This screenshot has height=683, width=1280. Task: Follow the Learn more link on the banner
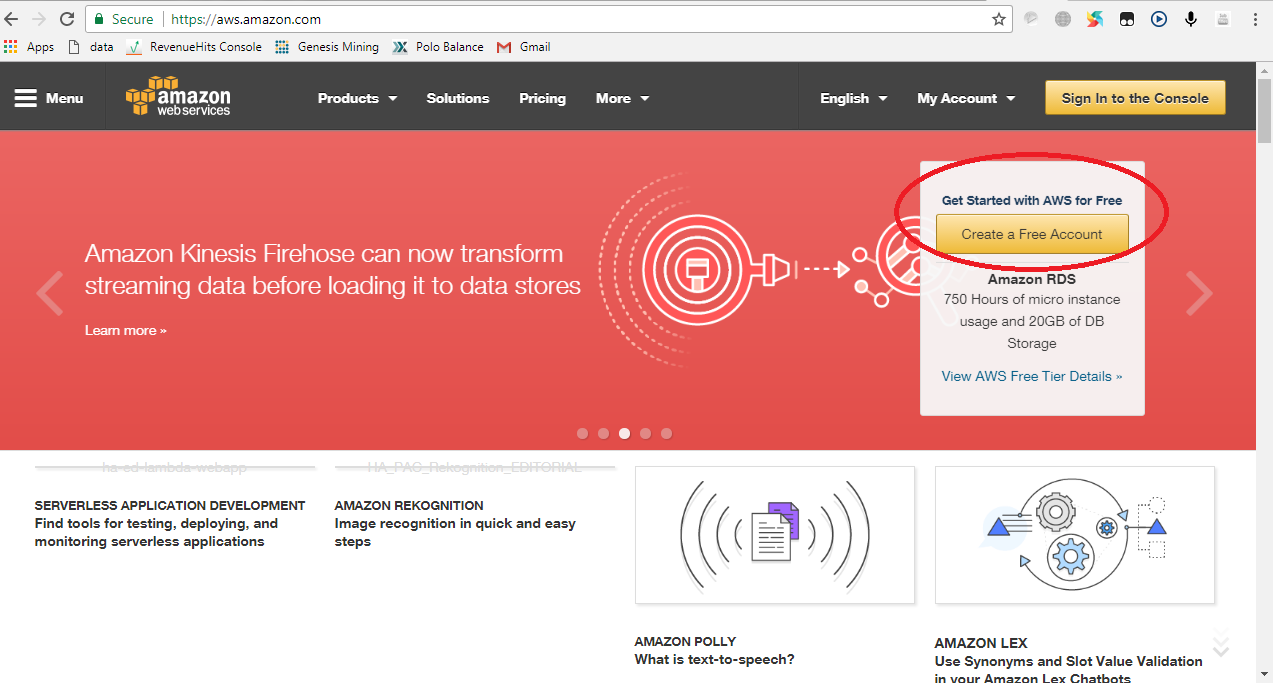tap(126, 330)
